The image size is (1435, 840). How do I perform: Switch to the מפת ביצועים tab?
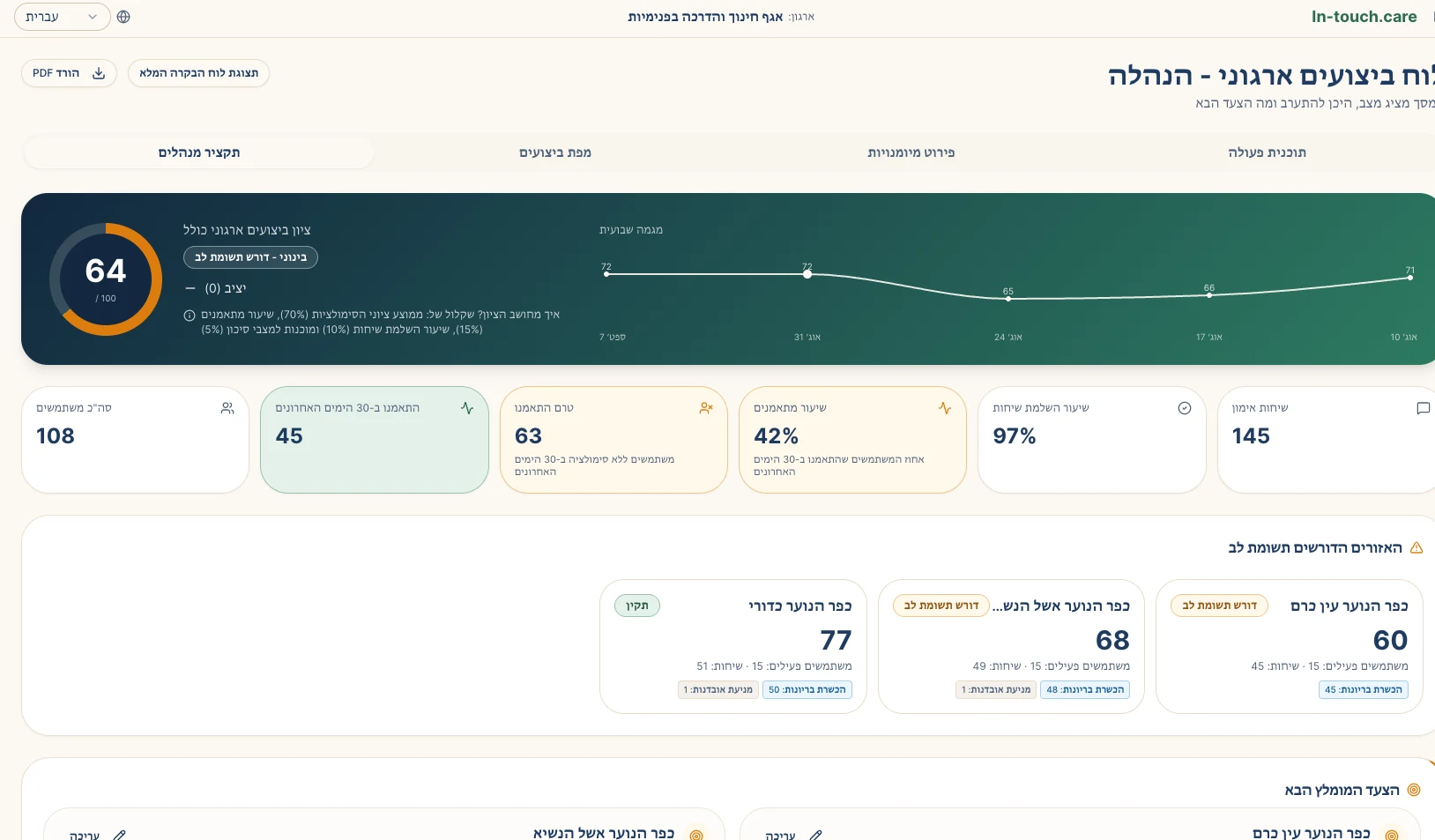[x=555, y=152]
